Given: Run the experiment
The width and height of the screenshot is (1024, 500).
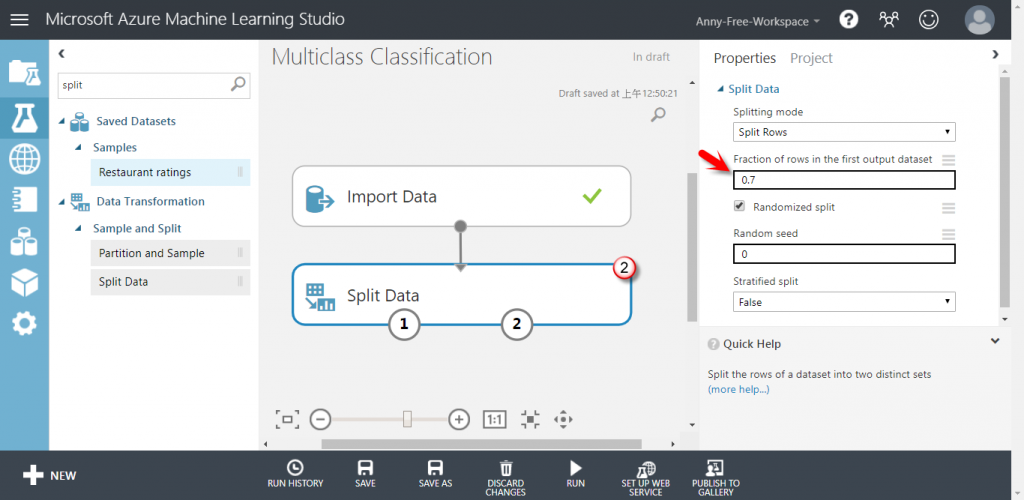Looking at the screenshot, I should pos(575,474).
